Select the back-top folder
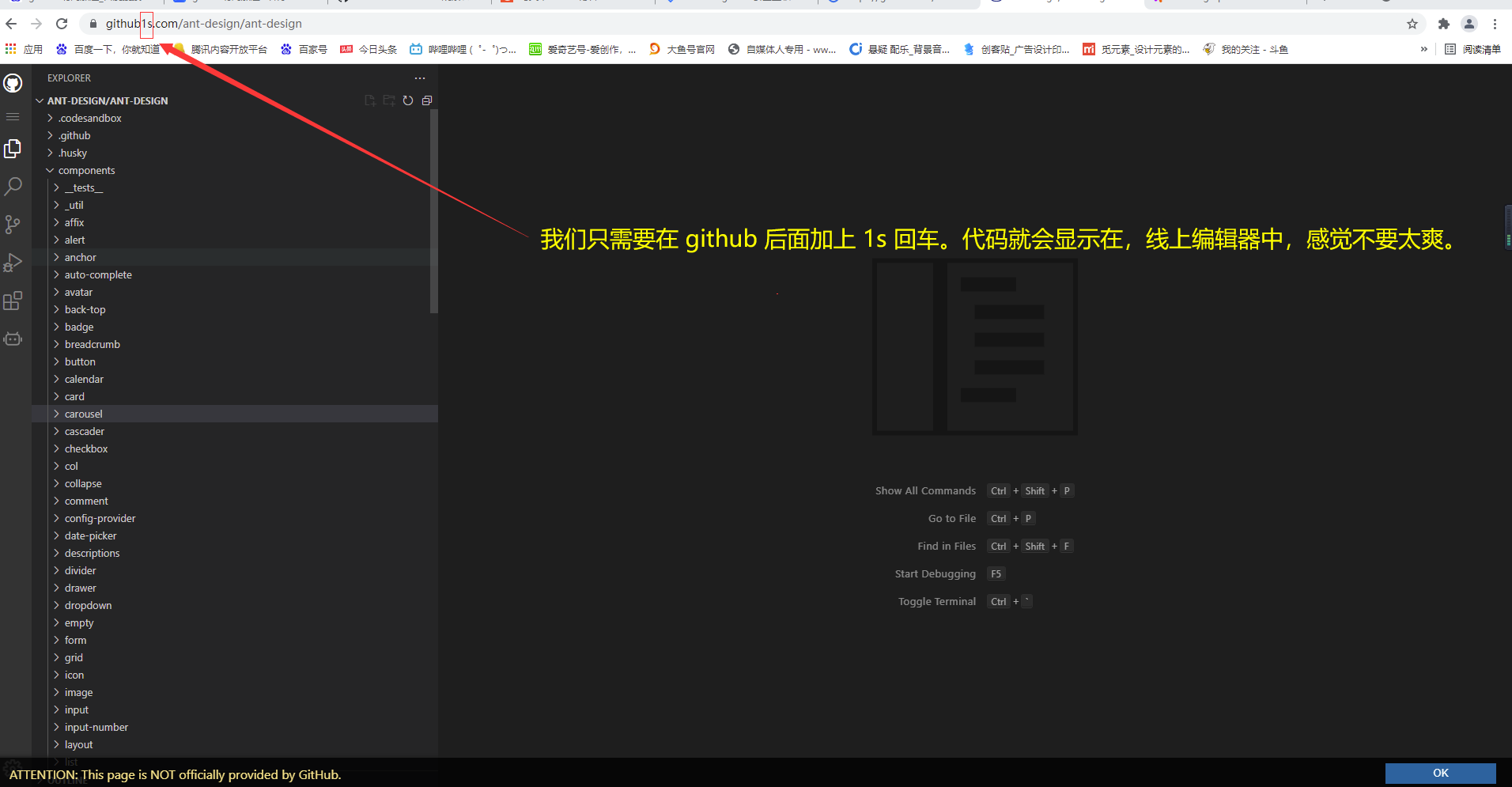The height and width of the screenshot is (787, 1512). (x=235, y=309)
